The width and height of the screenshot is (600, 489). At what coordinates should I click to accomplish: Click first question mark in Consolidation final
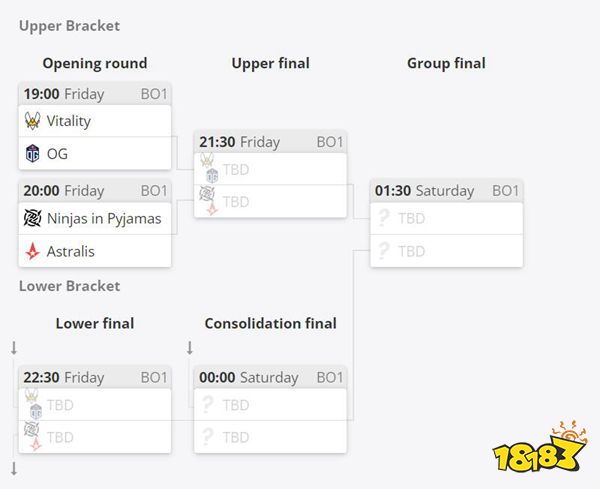(207, 405)
